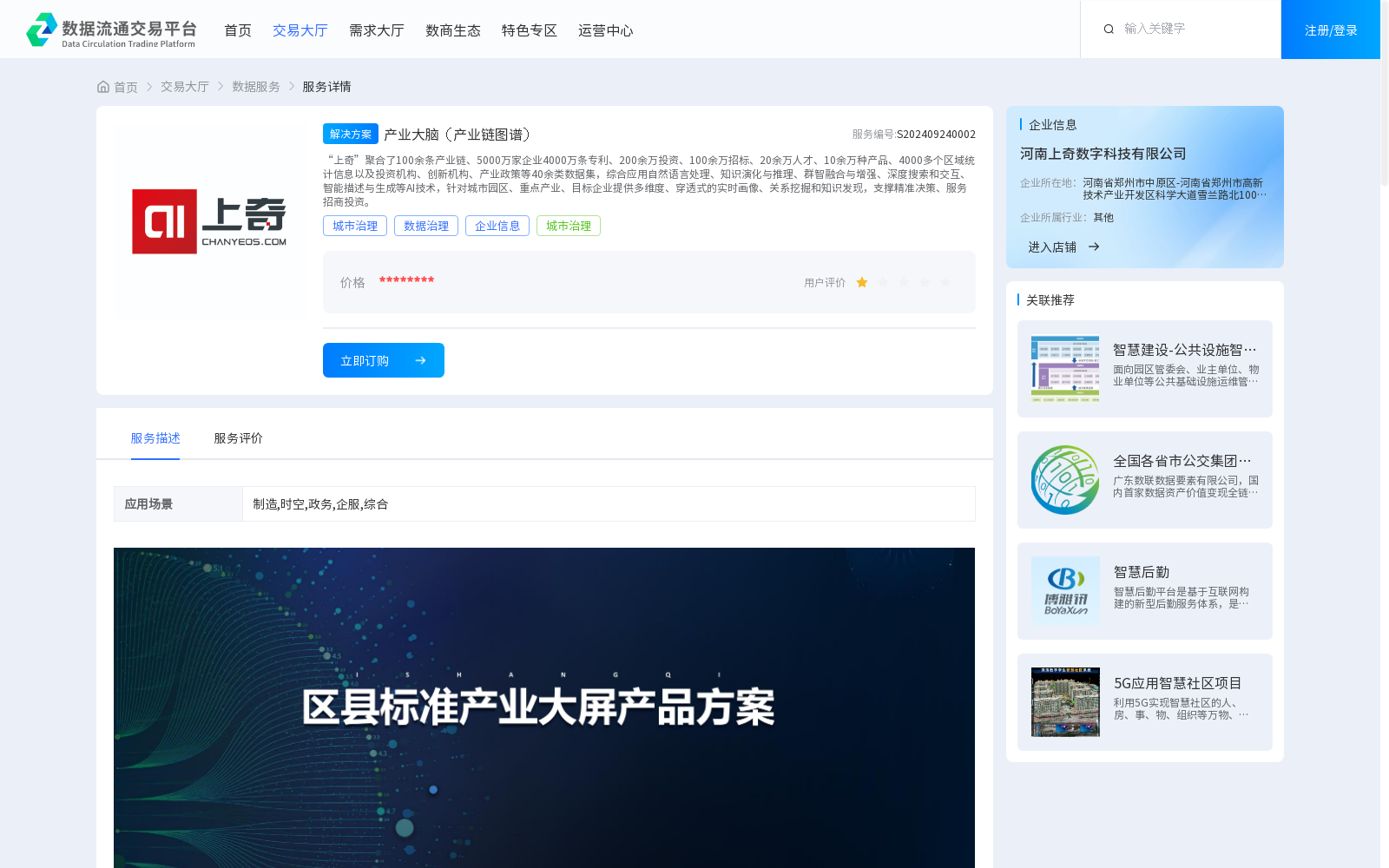Open 智慧后勤 BoYaXun thumbnail

click(1065, 591)
